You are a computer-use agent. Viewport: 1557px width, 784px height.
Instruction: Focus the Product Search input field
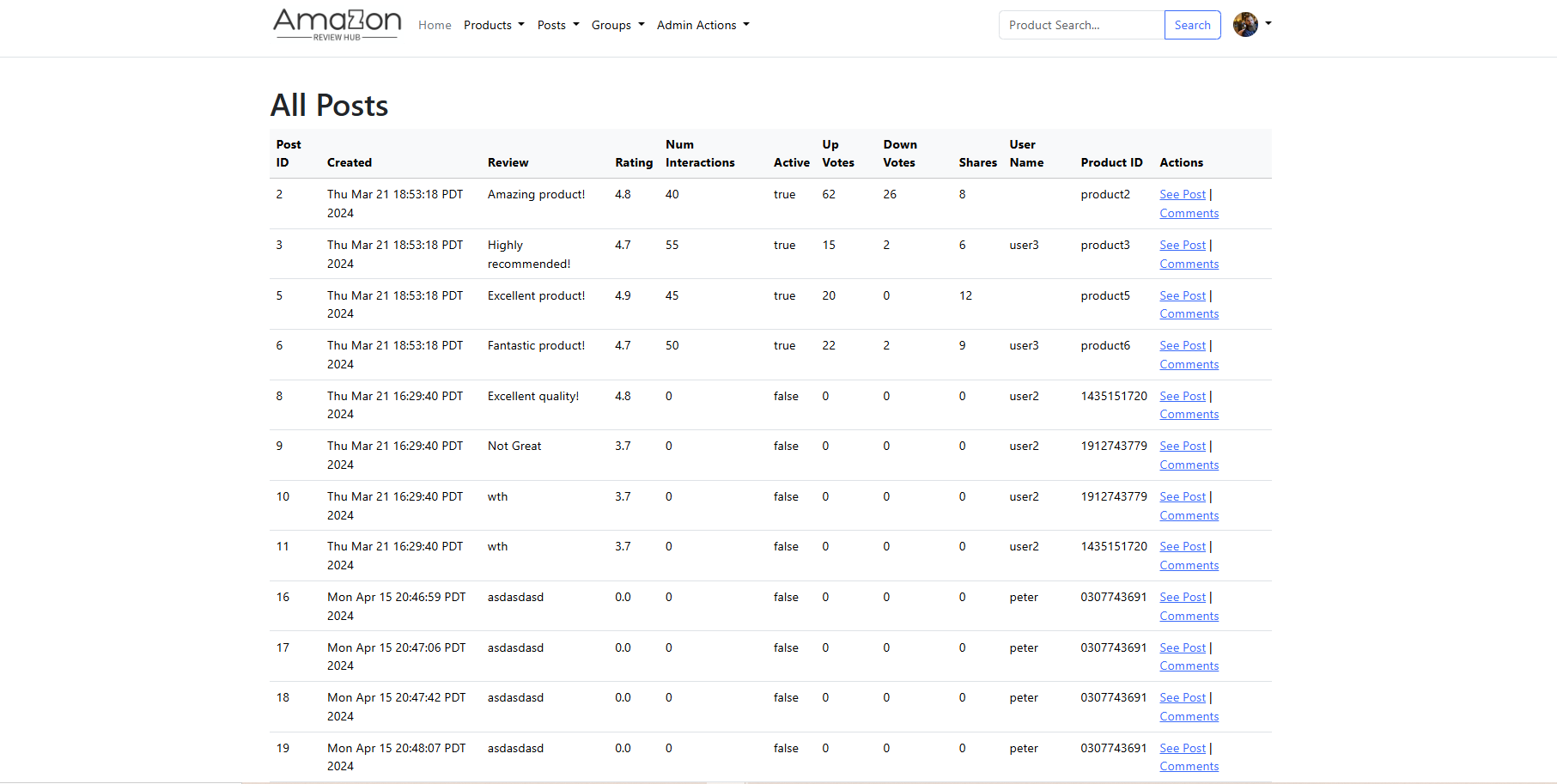pos(1081,25)
